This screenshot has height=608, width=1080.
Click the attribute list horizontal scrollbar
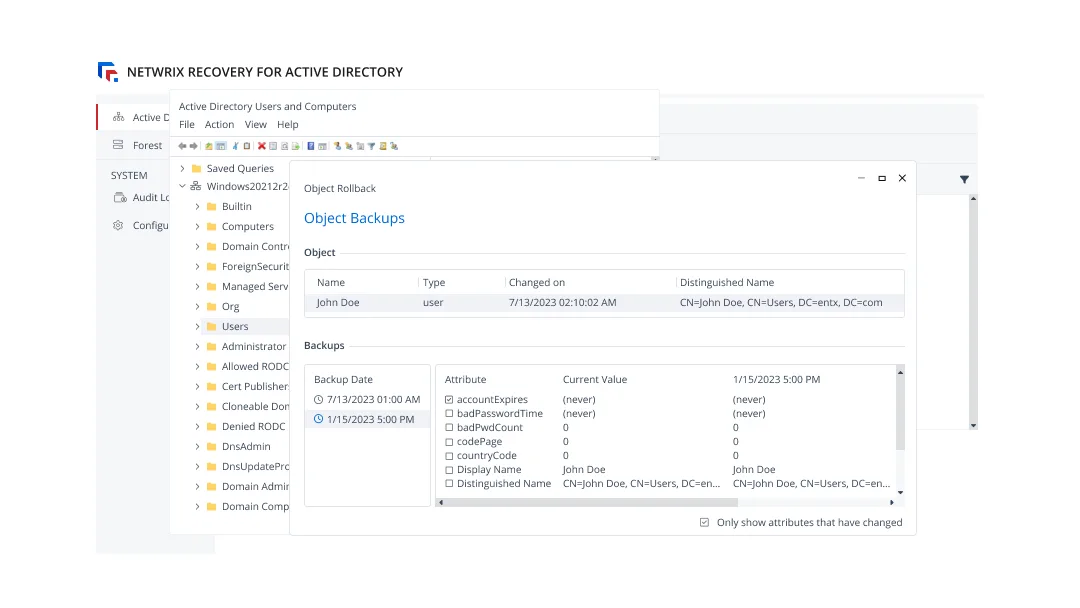[589, 503]
